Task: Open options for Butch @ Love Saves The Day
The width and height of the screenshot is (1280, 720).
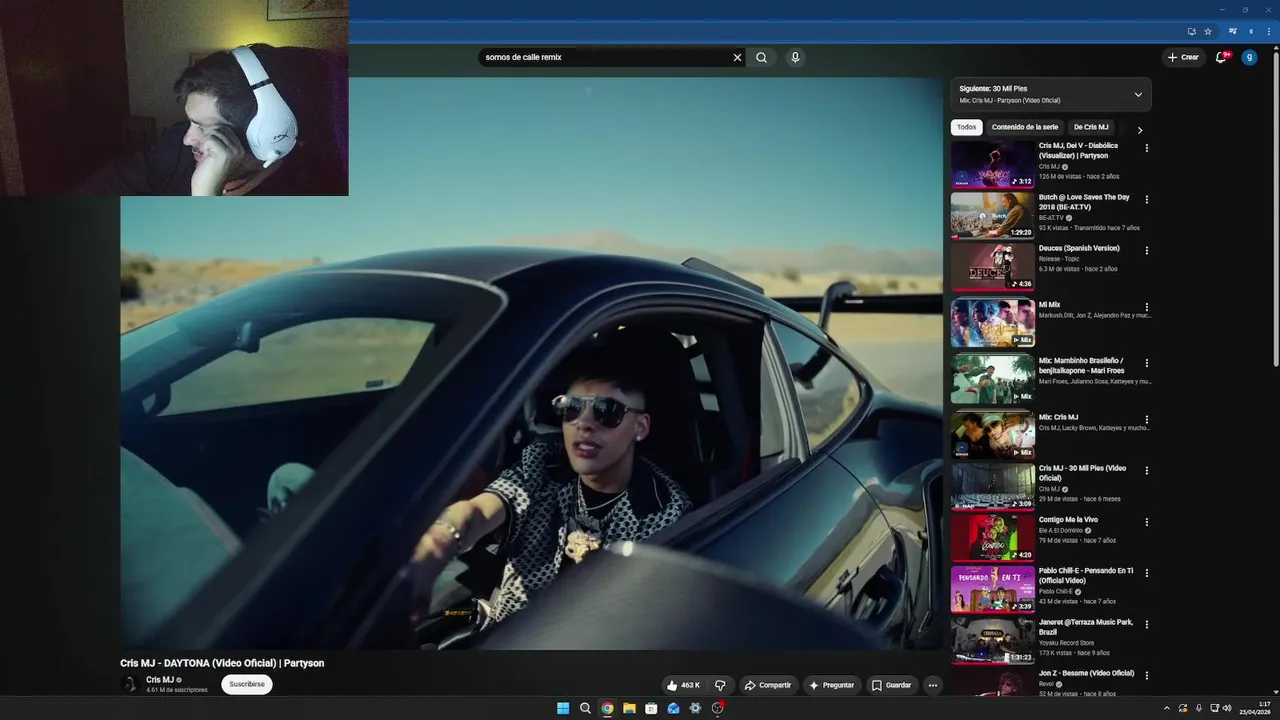Action: pos(1147,200)
